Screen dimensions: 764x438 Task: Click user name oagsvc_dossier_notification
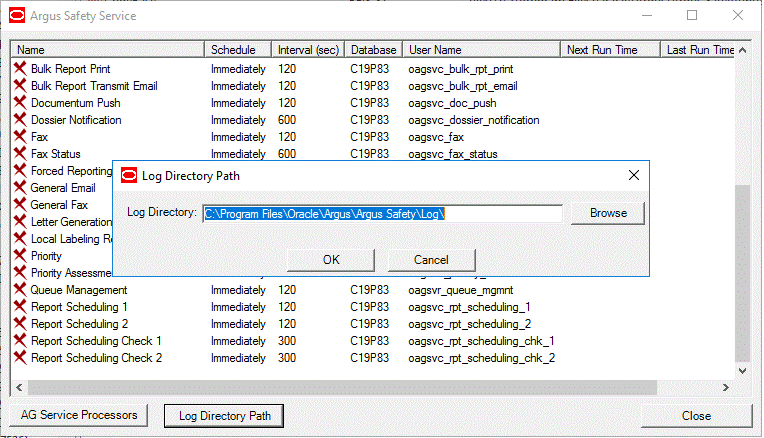click(x=474, y=120)
